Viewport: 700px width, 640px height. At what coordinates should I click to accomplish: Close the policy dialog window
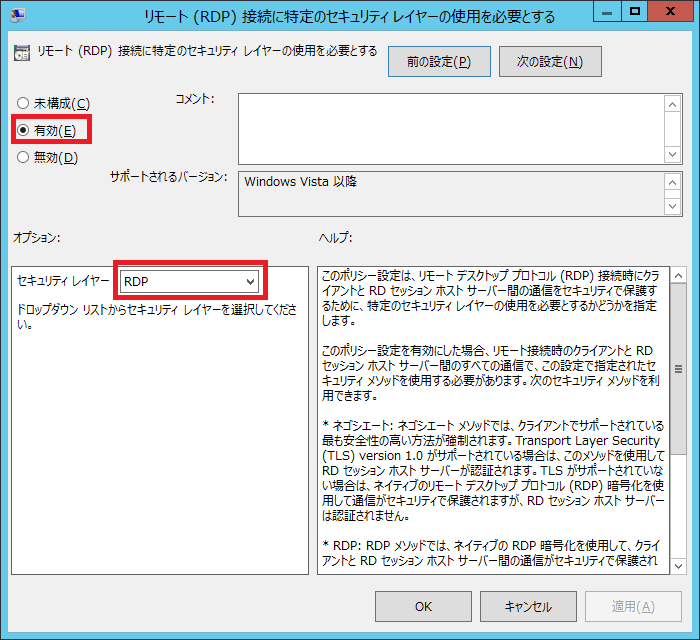coord(670,12)
